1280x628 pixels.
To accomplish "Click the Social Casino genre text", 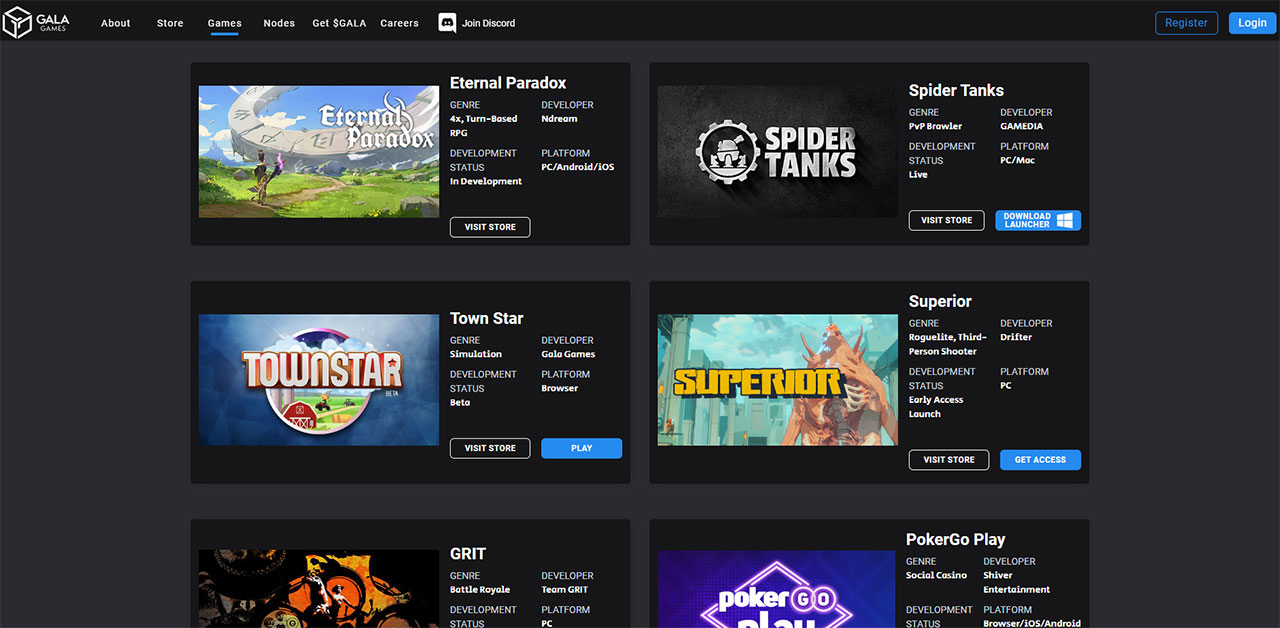I will pyautogui.click(x=936, y=576).
